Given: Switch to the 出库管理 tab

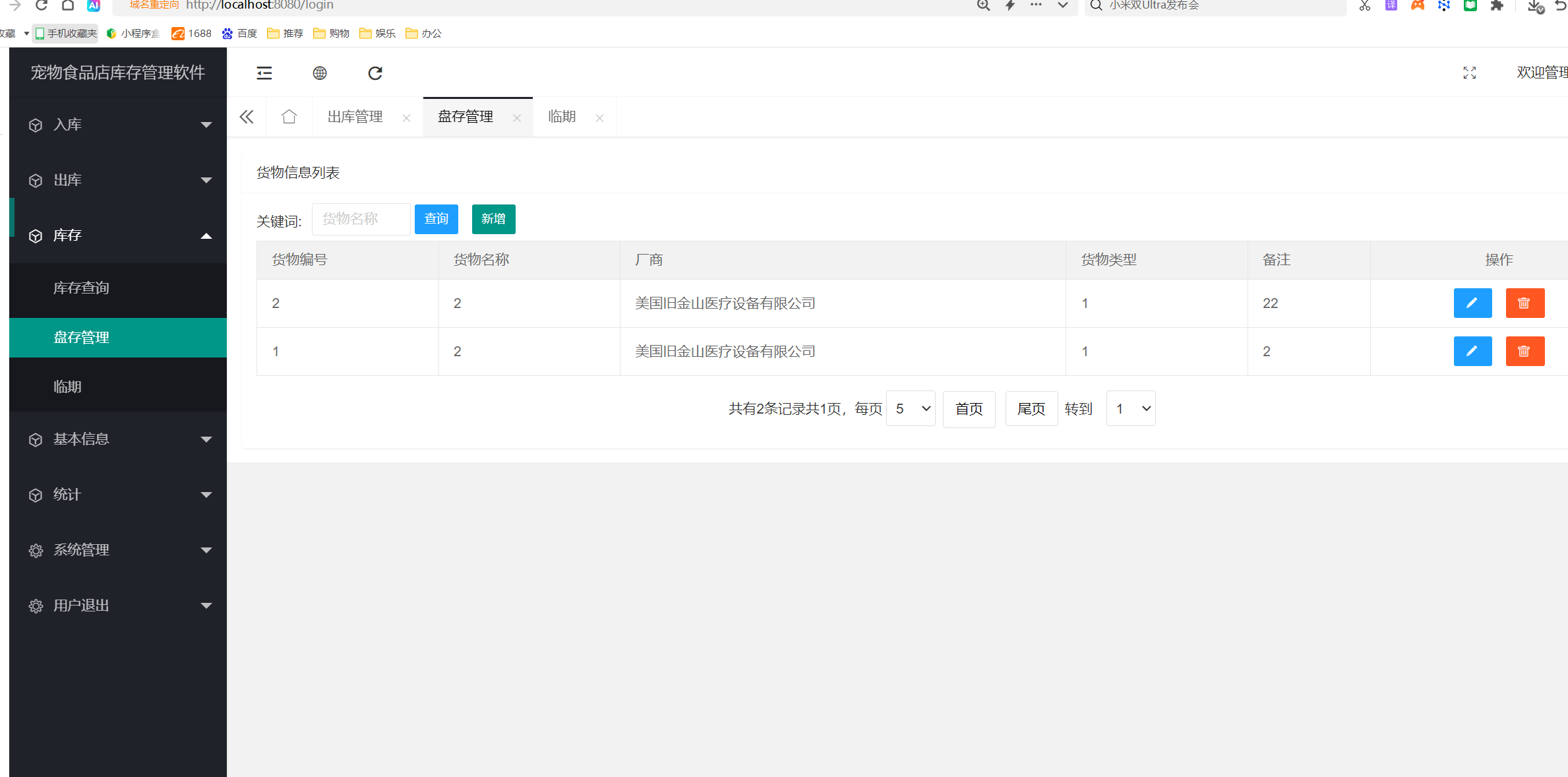Looking at the screenshot, I should click(355, 117).
